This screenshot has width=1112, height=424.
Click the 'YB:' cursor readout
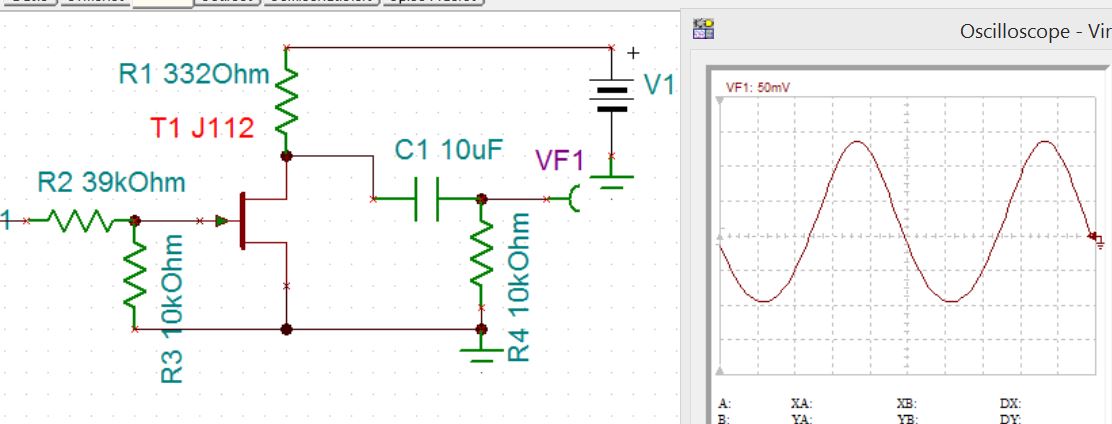[x=907, y=418]
